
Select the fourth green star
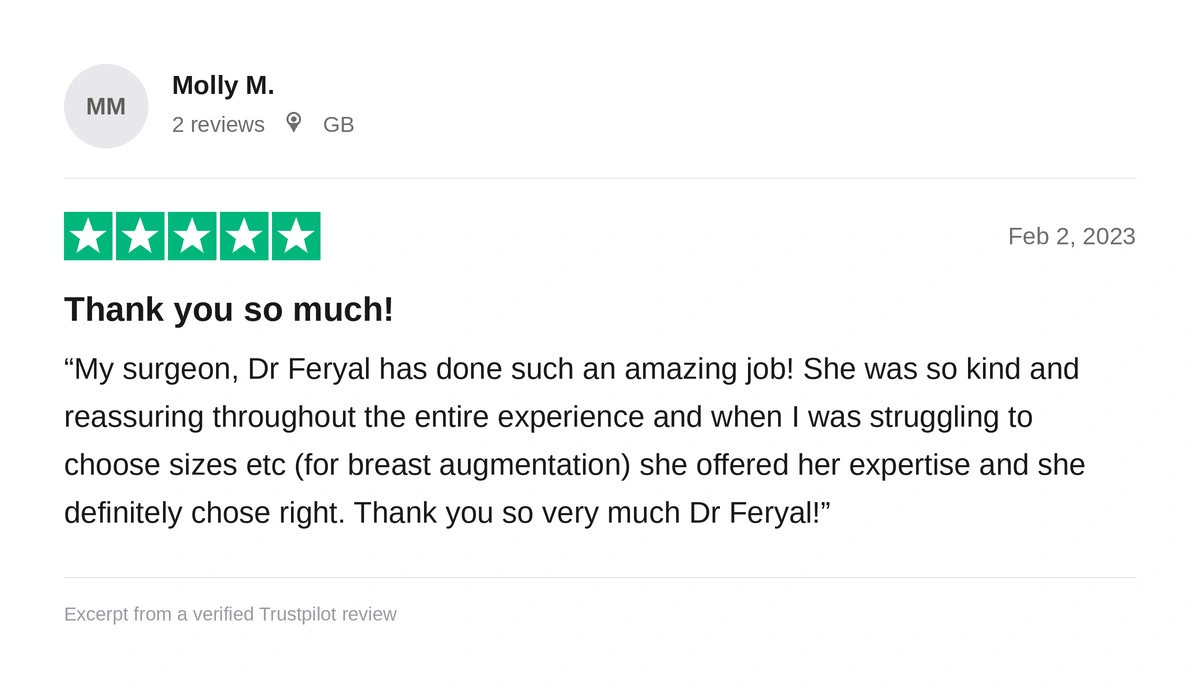click(244, 236)
